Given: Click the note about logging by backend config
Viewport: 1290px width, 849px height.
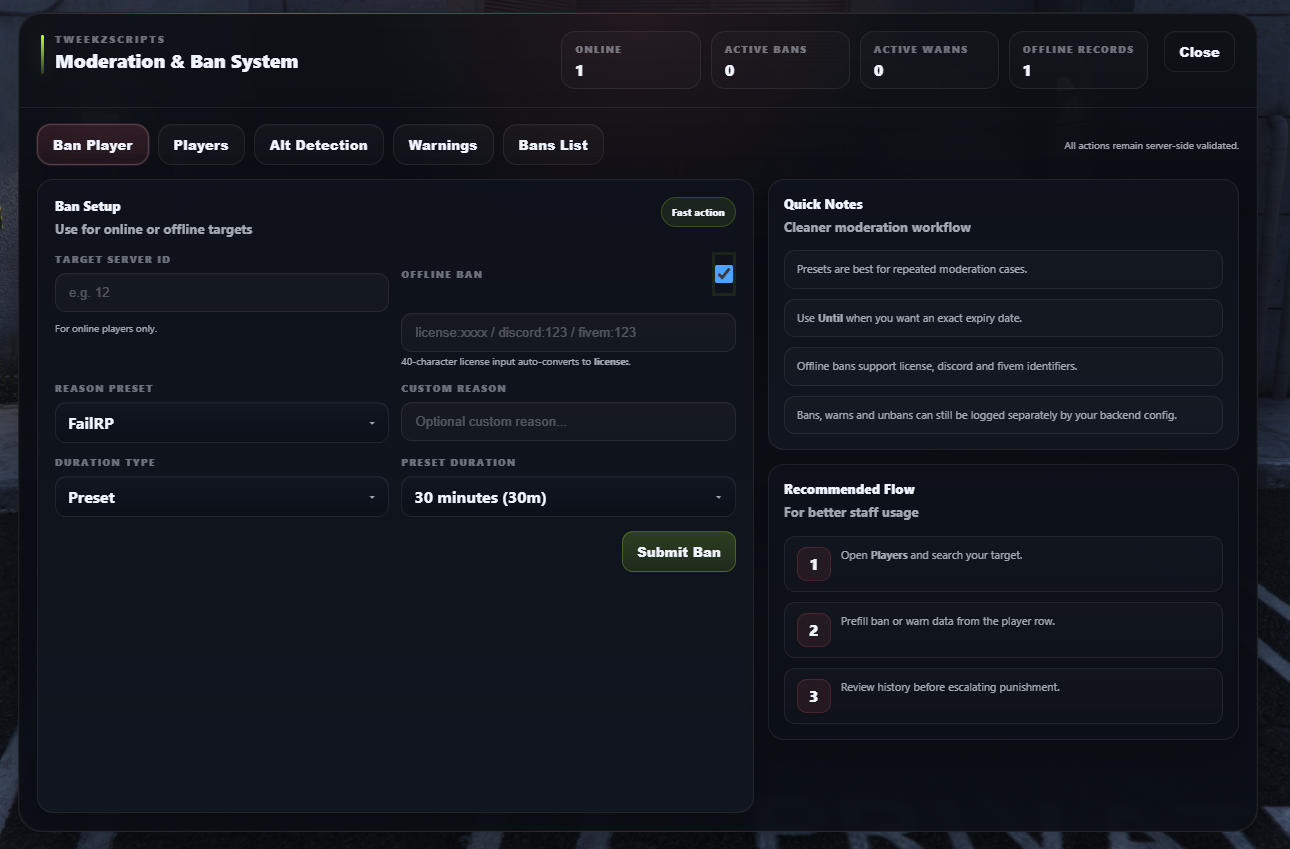Looking at the screenshot, I should tap(1003, 415).
